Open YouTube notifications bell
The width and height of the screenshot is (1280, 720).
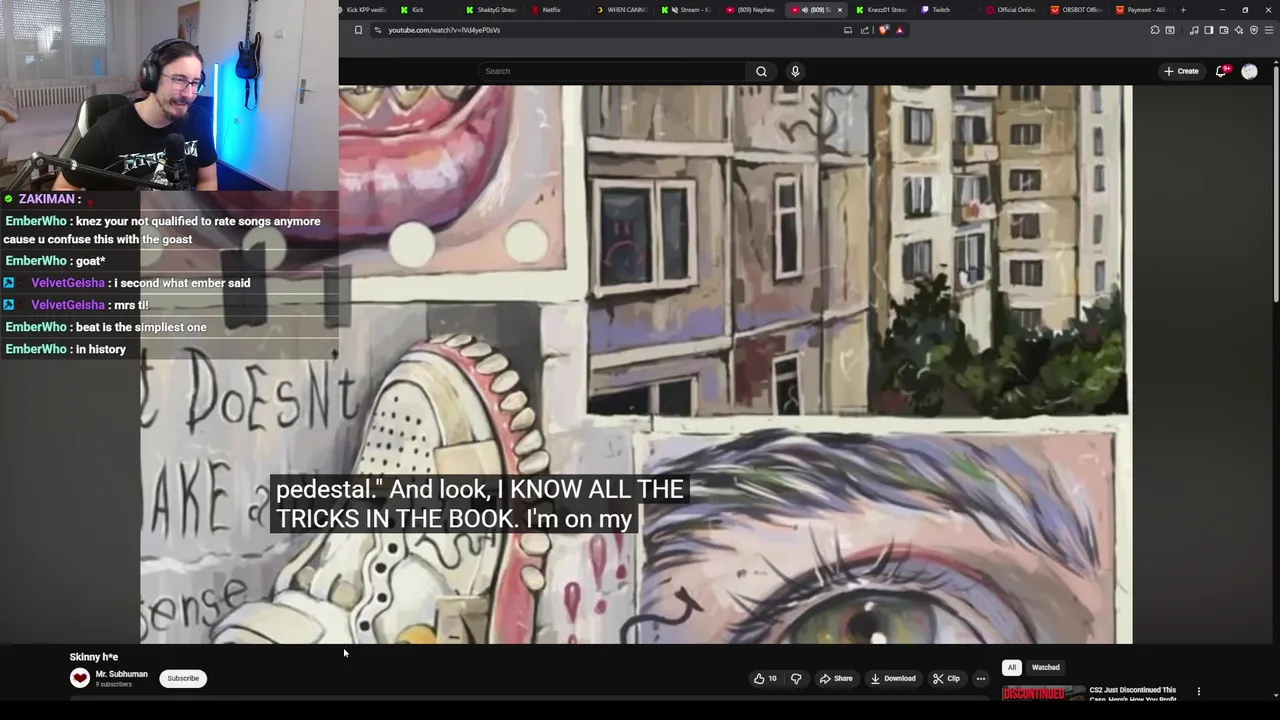coord(1222,71)
